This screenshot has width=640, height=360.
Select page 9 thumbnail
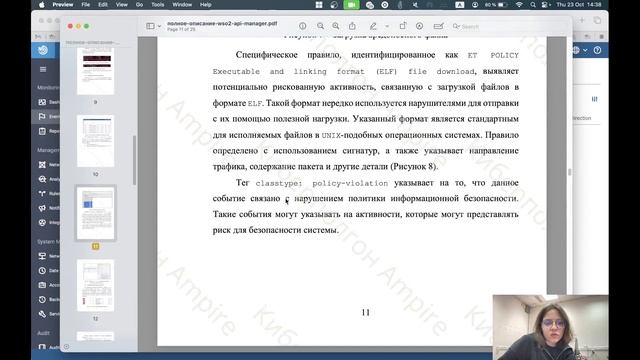coord(96,71)
